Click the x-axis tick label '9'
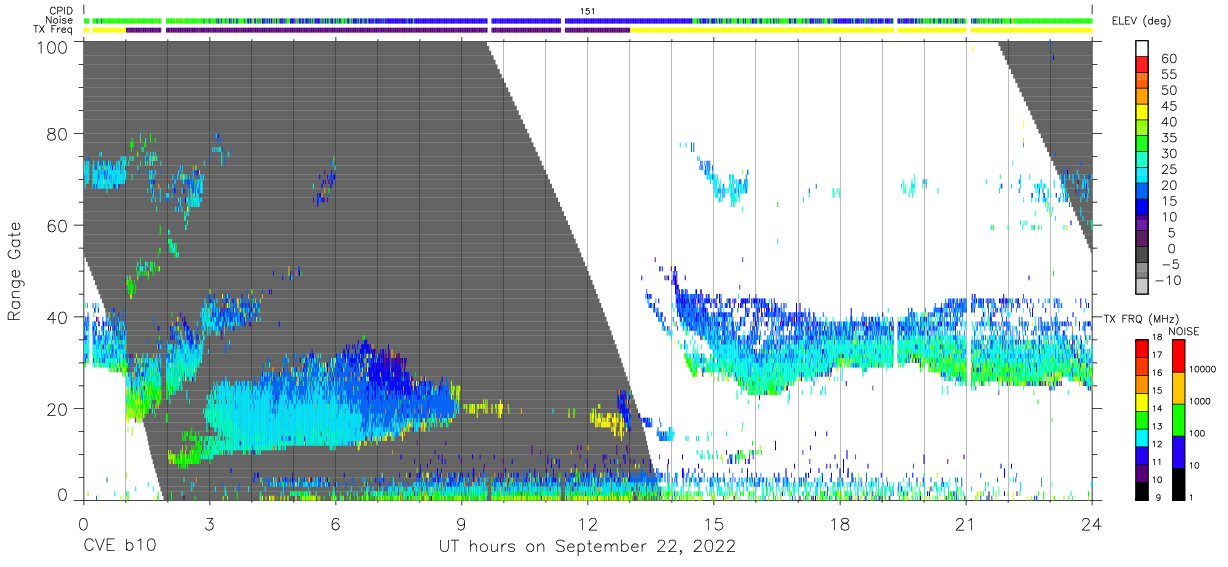 click(x=462, y=523)
